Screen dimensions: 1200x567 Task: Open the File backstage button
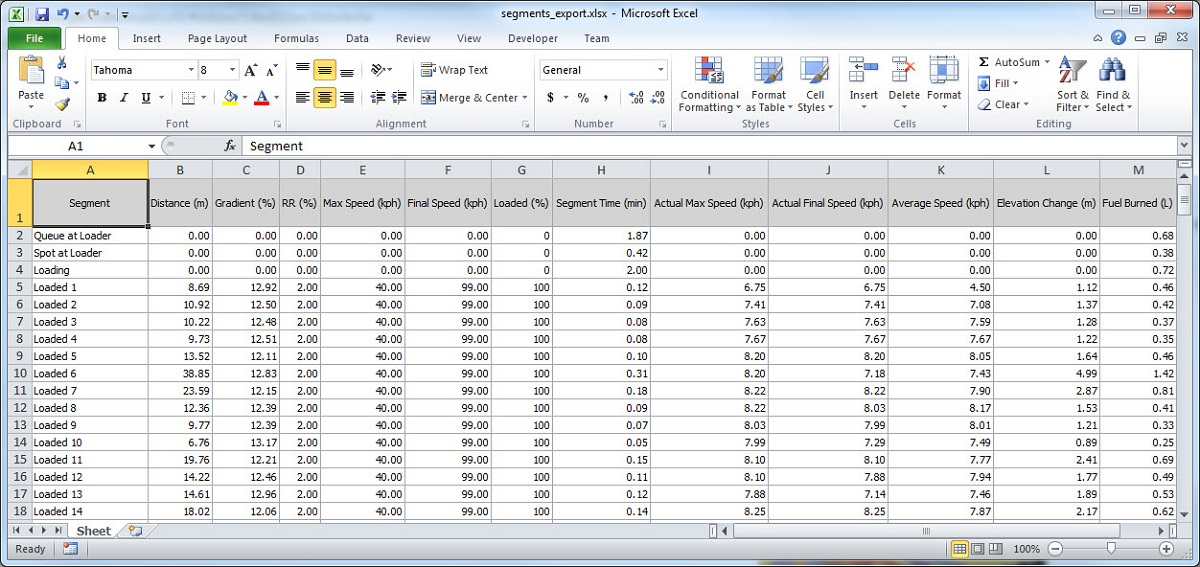[34, 38]
